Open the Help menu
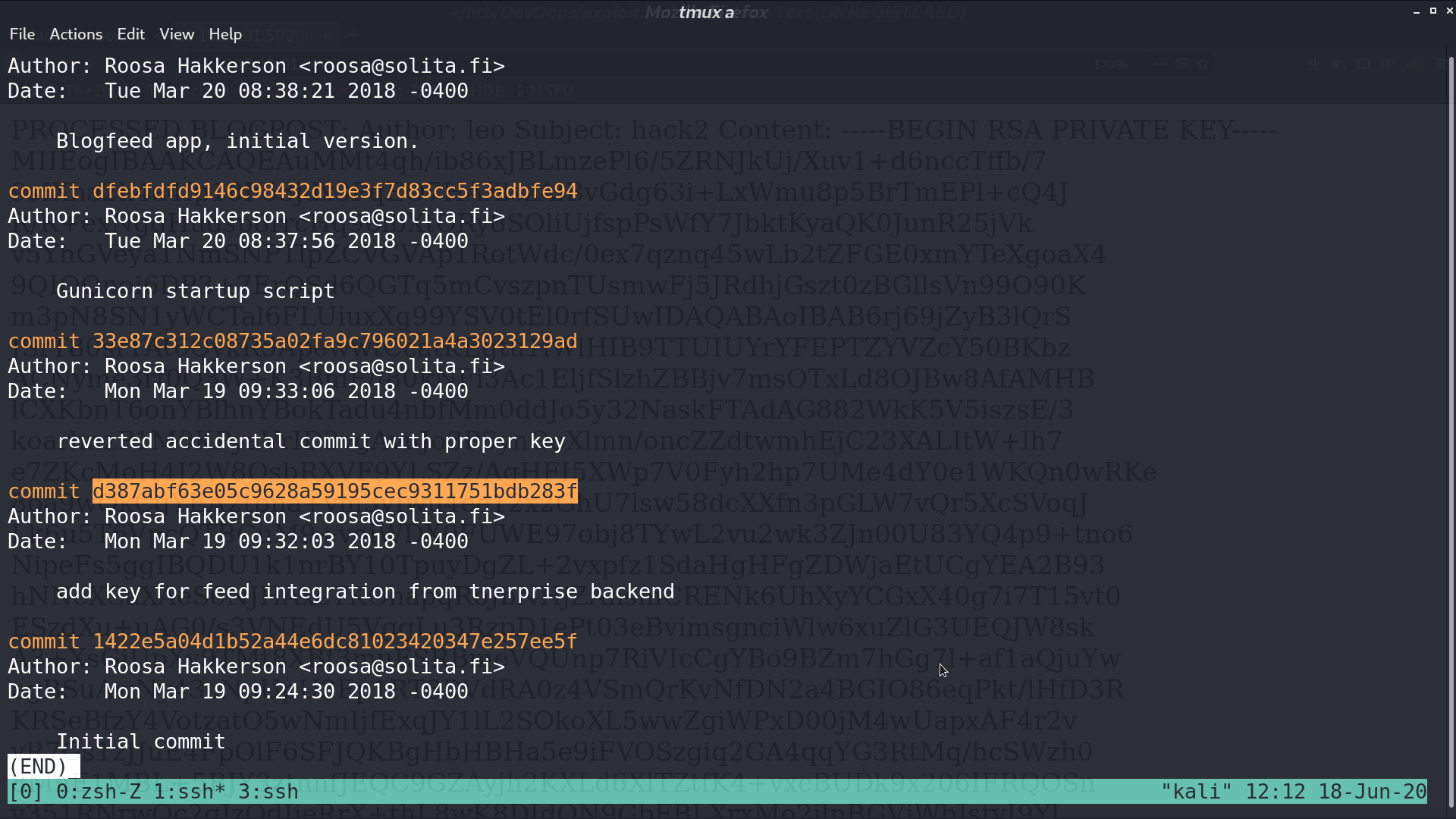The width and height of the screenshot is (1456, 819). point(225,34)
